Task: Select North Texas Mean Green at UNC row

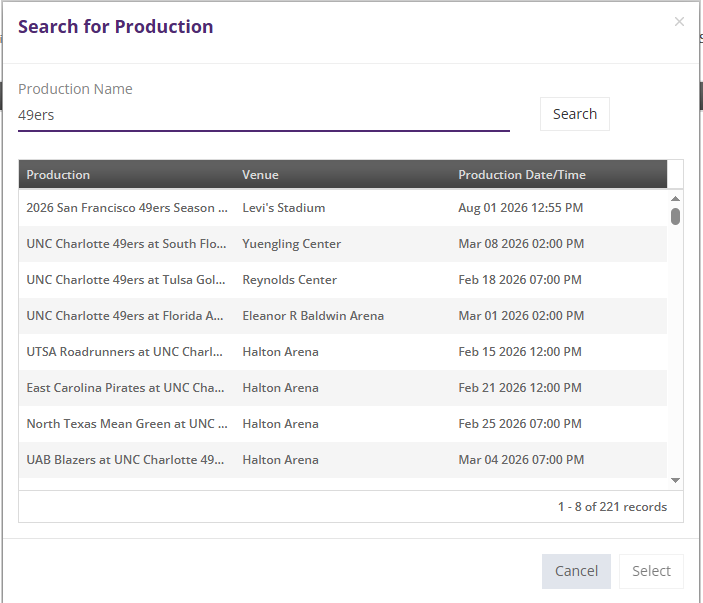Action: click(343, 424)
